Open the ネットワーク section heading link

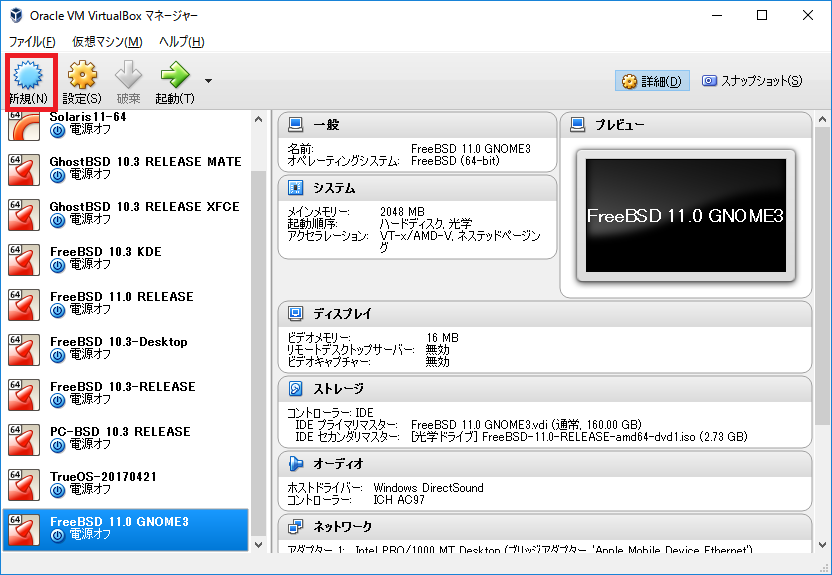point(342,527)
